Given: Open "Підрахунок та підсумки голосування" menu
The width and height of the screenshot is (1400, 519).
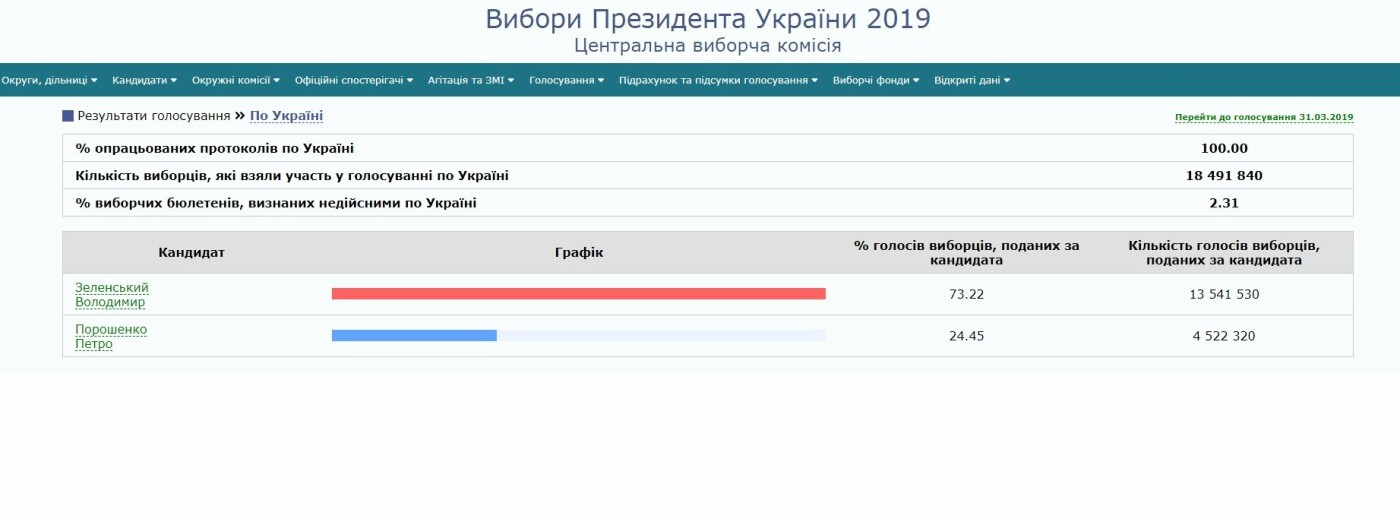Looking at the screenshot, I should click(x=718, y=80).
